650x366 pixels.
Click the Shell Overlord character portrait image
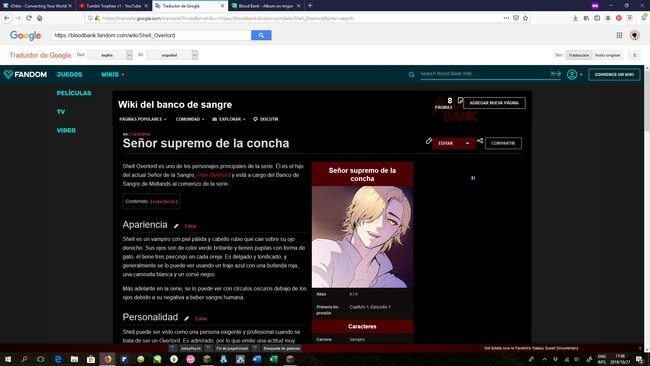pyautogui.click(x=362, y=237)
